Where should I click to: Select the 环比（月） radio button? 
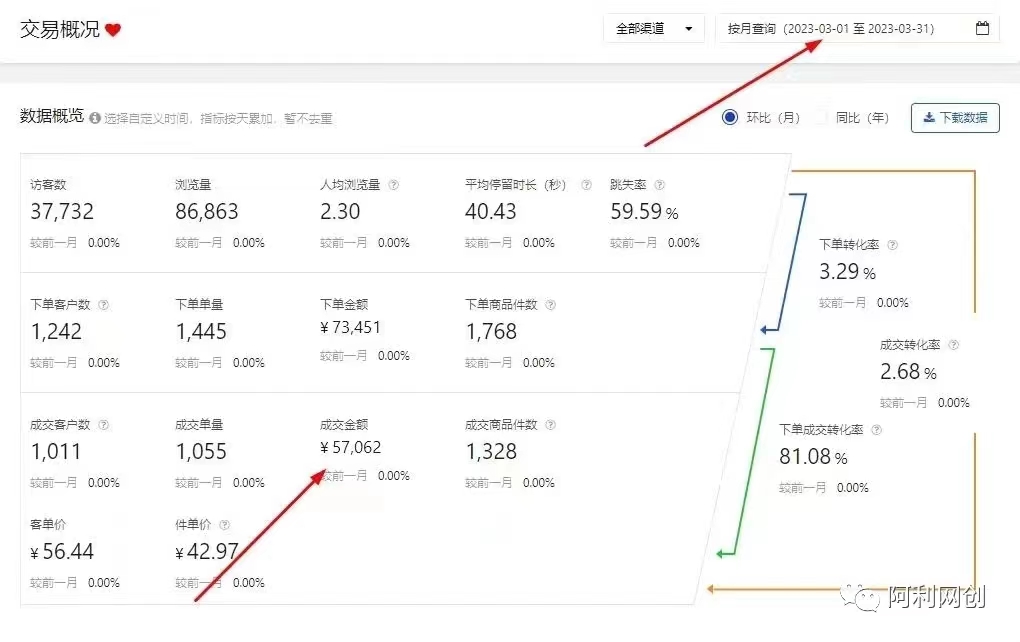730,117
